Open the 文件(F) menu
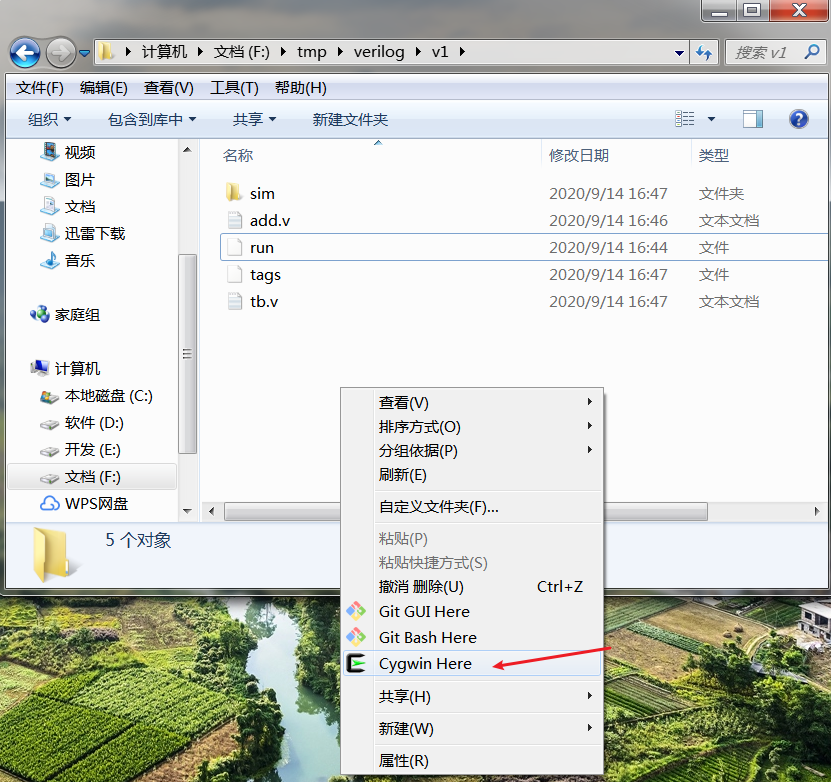The width and height of the screenshot is (831, 782). pos(40,87)
